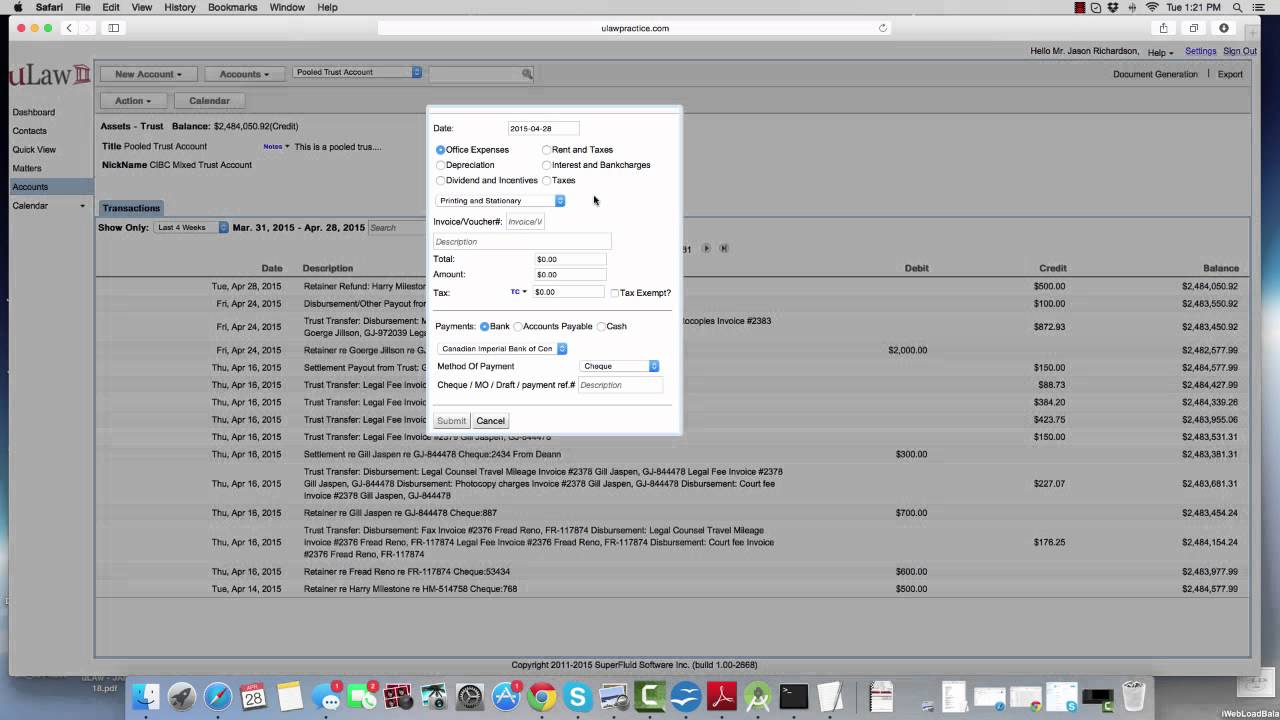Click the Date field showing 2015-04-28

[x=543, y=128]
